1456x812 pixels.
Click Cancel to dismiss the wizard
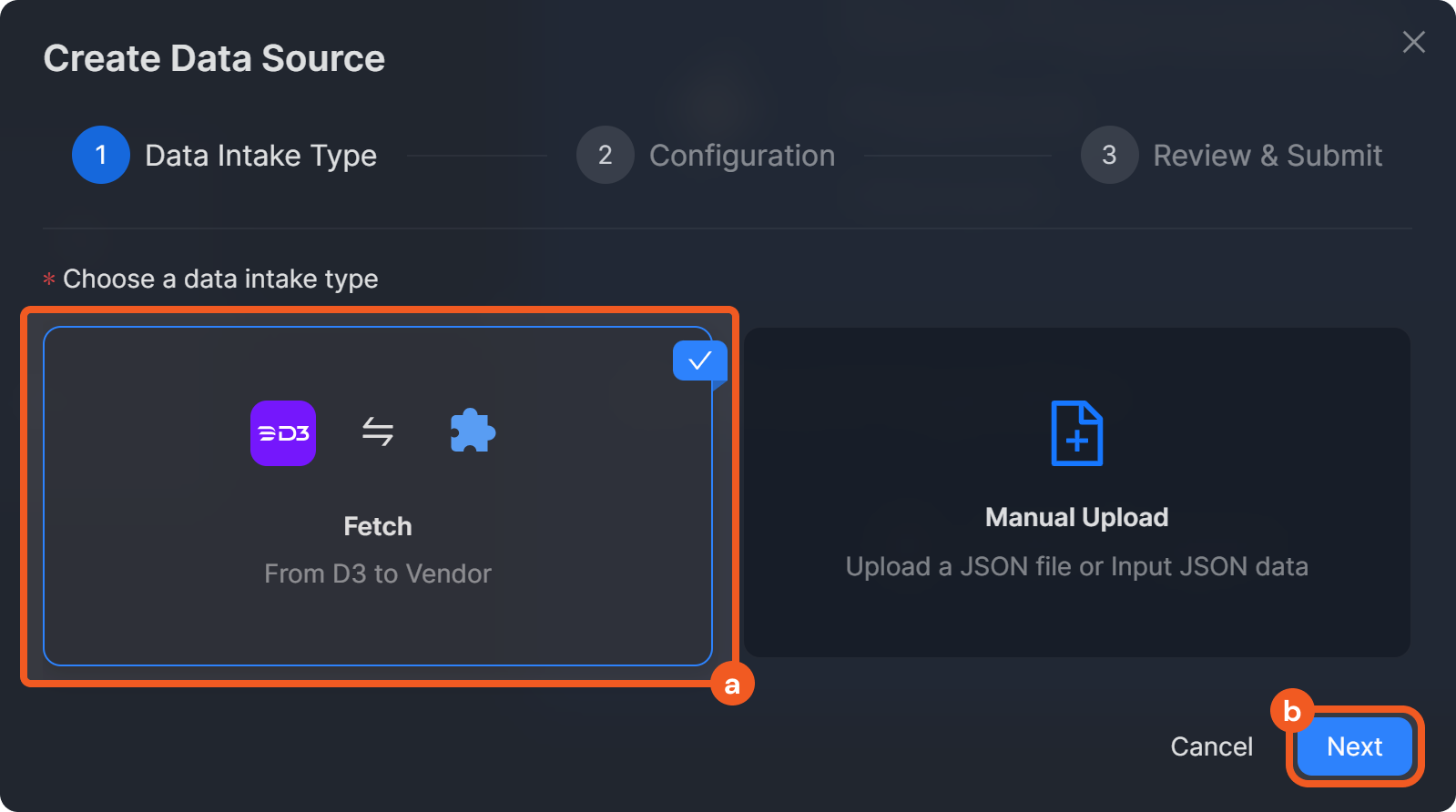(1211, 746)
